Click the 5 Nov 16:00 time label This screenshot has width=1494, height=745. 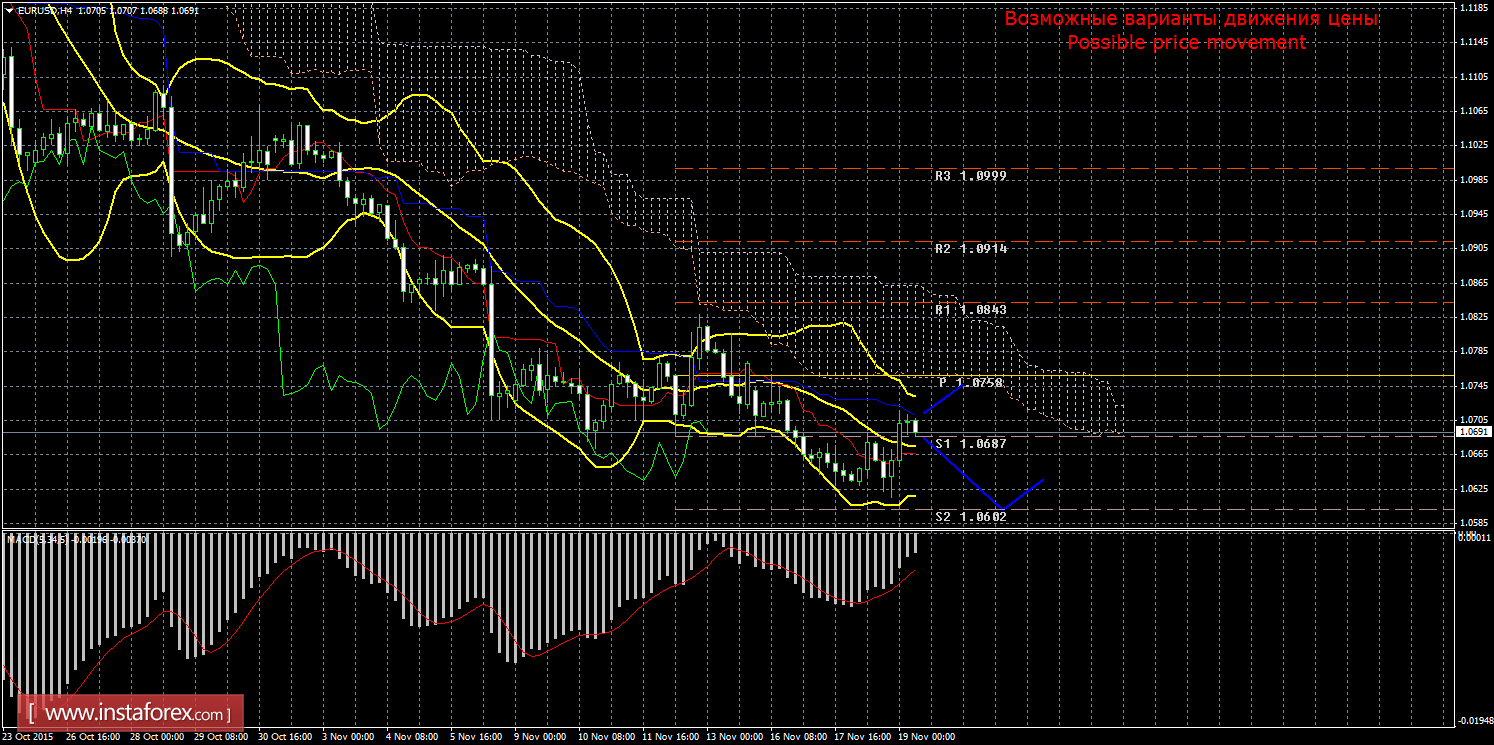click(478, 737)
